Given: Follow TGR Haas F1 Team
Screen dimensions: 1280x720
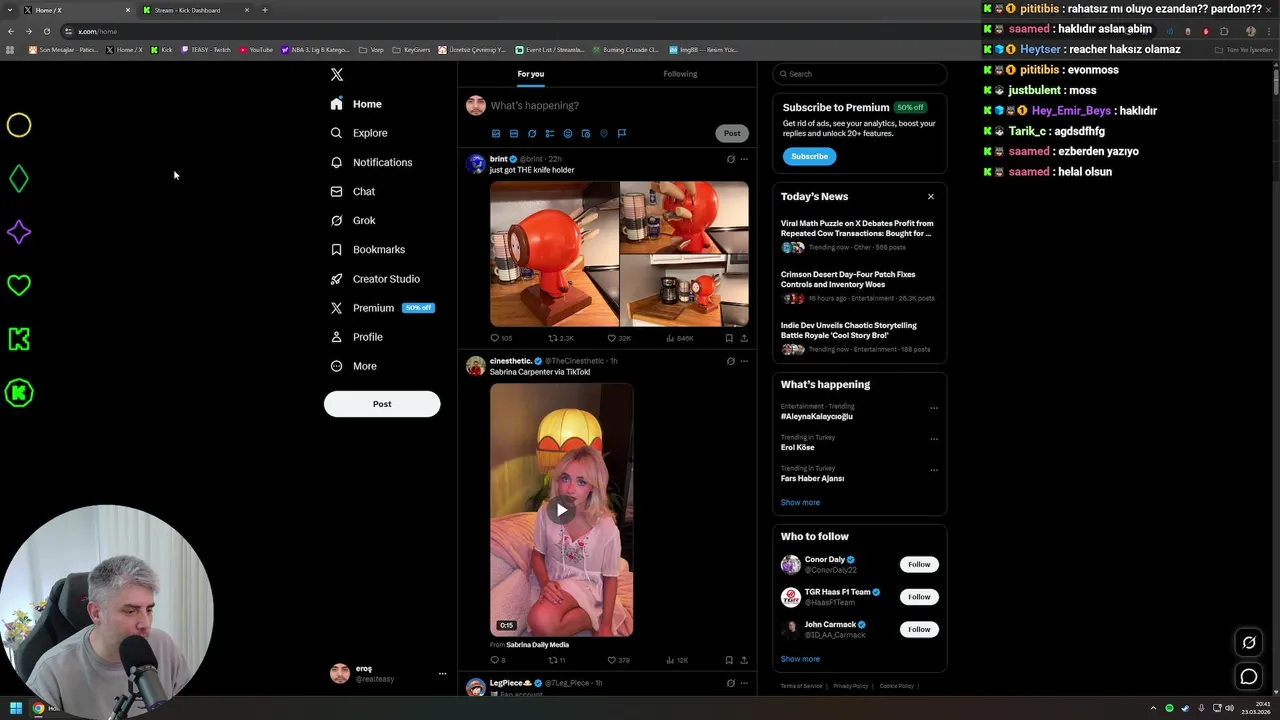Looking at the screenshot, I should (x=919, y=597).
